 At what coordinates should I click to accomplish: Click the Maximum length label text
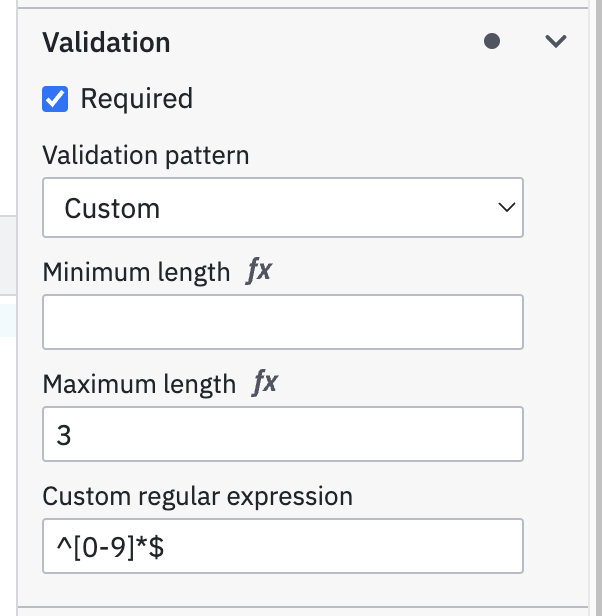click(x=139, y=384)
